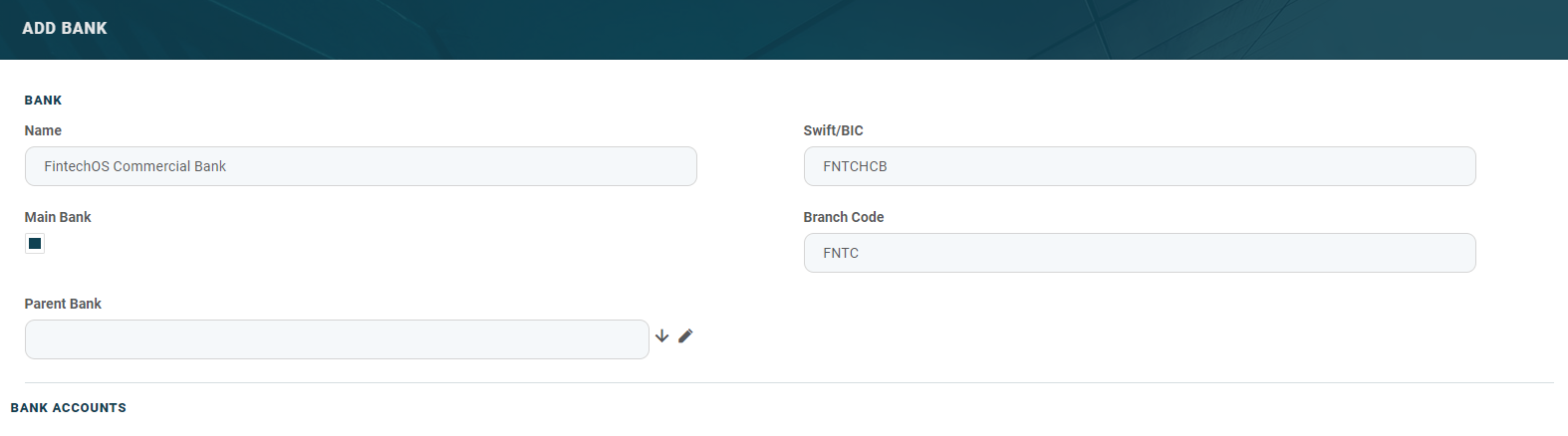Click the Branch Code label
1568x436 pixels.
(844, 217)
